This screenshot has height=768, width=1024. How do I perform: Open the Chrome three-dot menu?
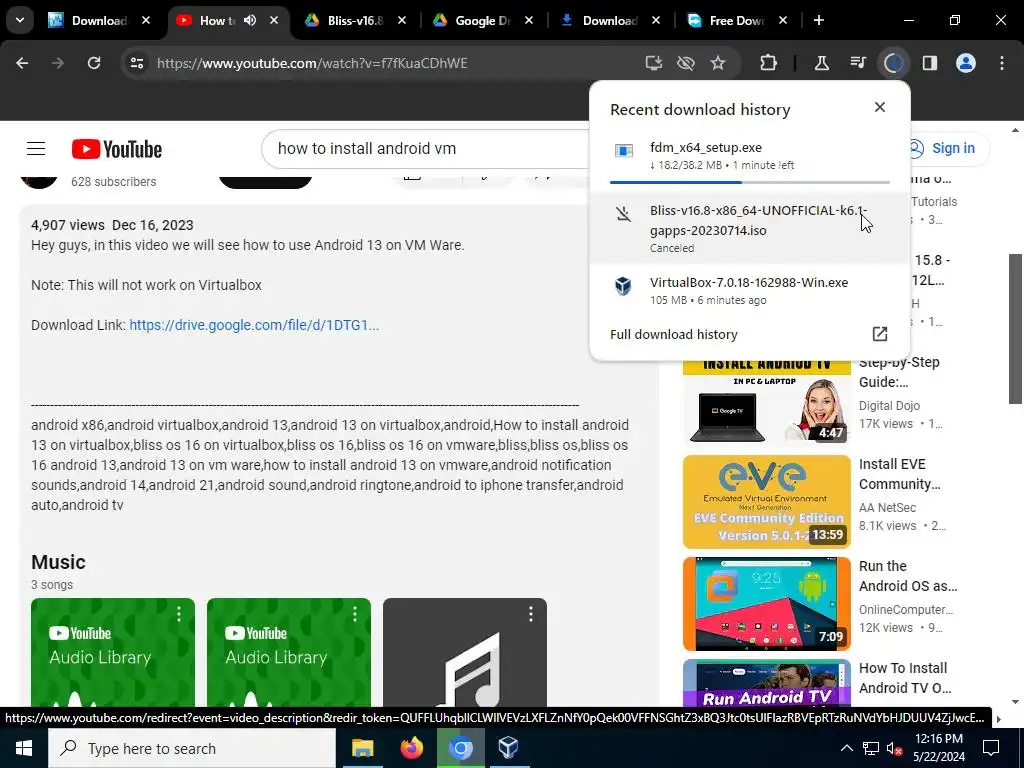[1002, 63]
